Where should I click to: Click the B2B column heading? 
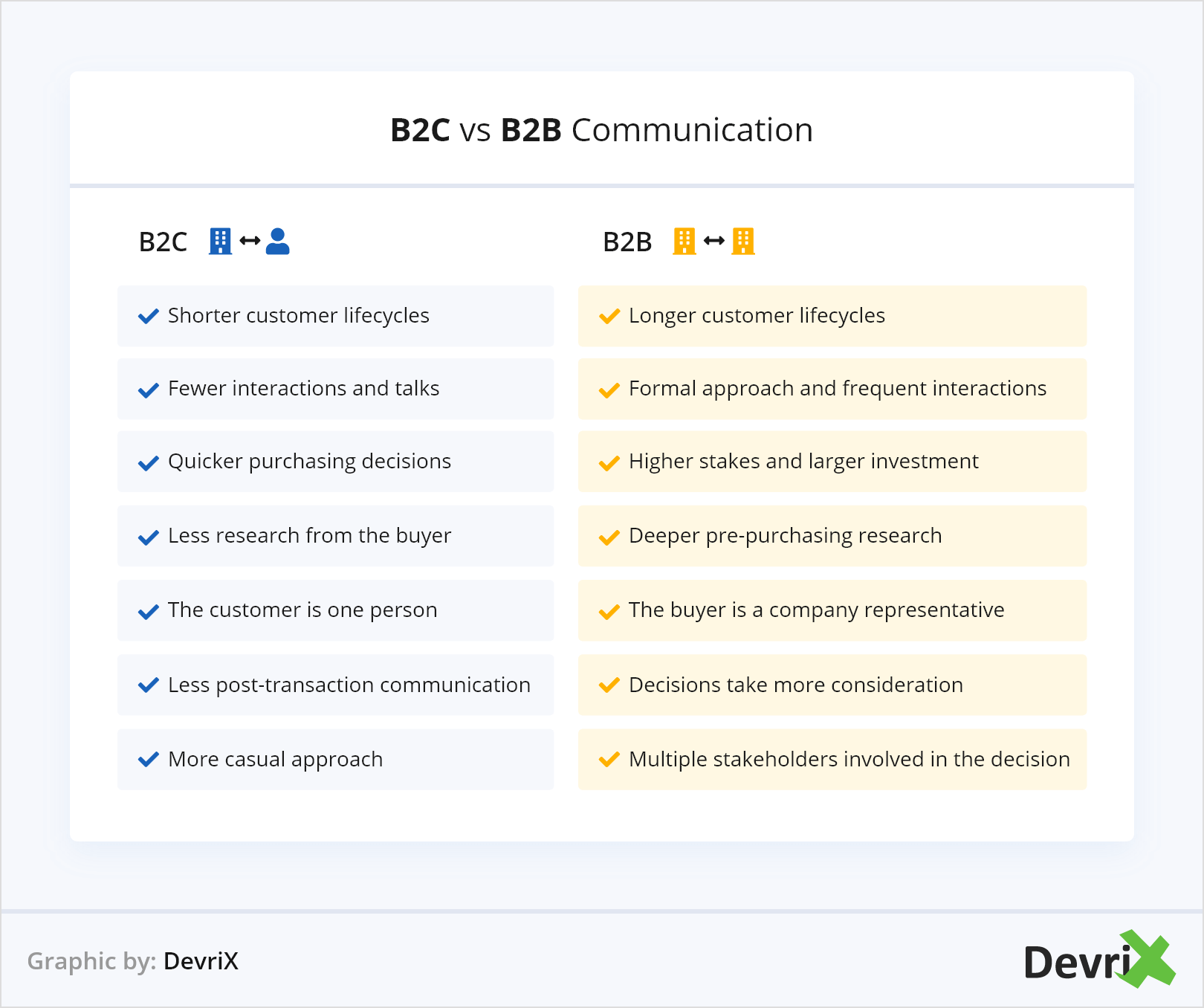click(x=627, y=242)
